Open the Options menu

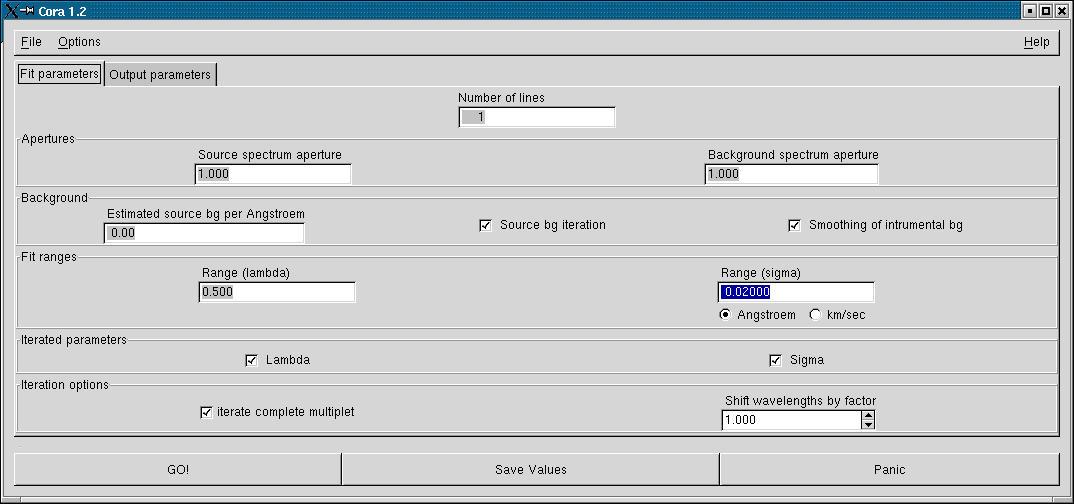(x=79, y=42)
